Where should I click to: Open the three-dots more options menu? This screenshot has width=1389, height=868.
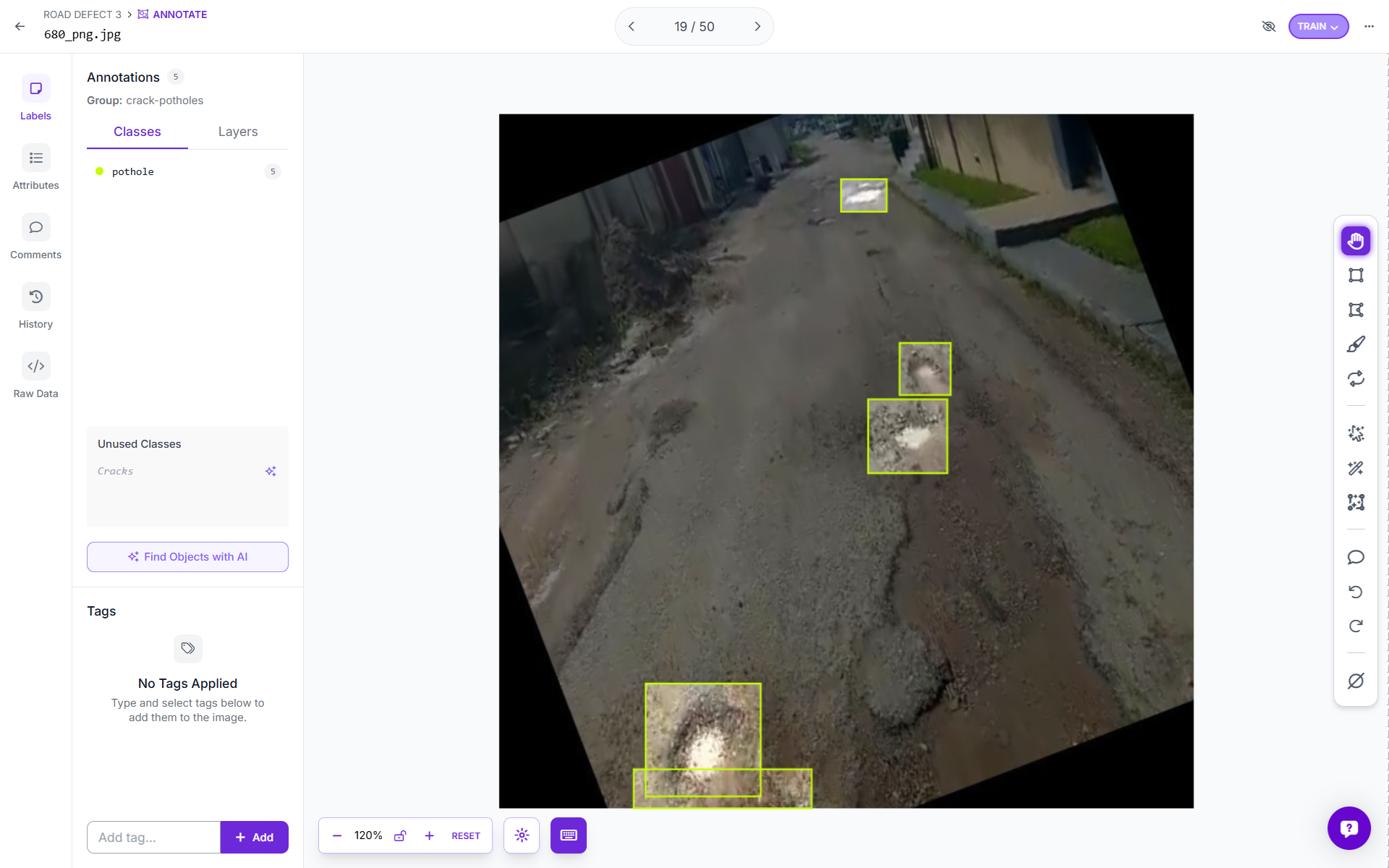(1369, 27)
